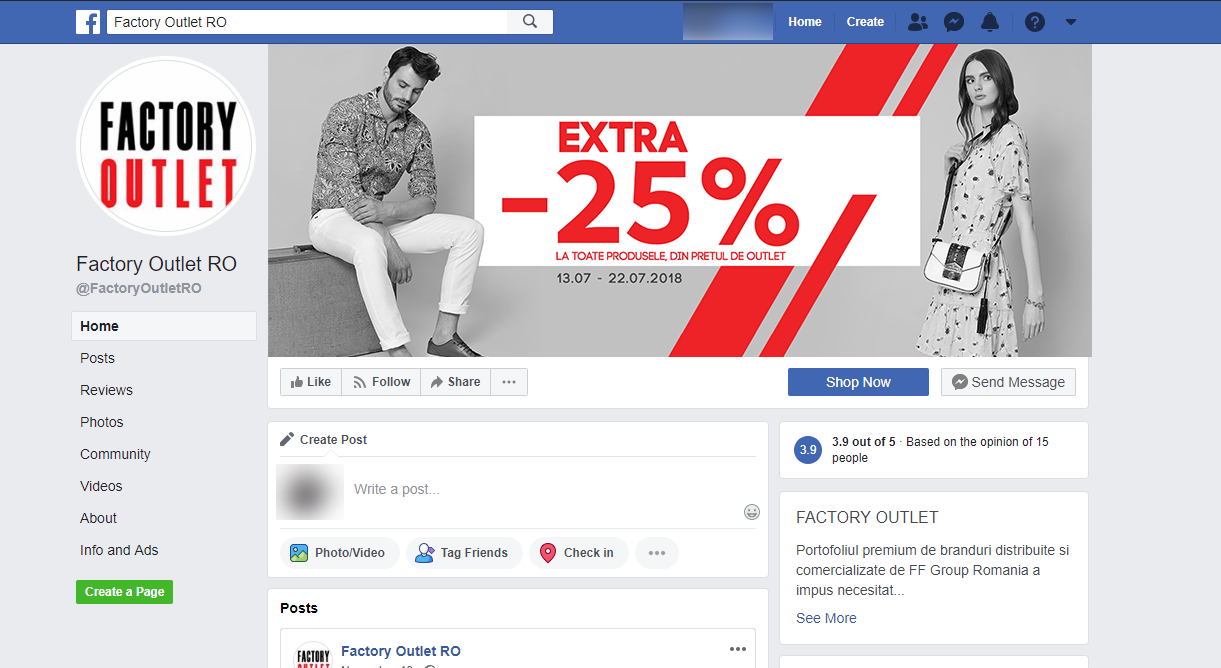The width and height of the screenshot is (1221, 668).
Task: Expand the account dropdown arrow
Action: [x=1071, y=22]
